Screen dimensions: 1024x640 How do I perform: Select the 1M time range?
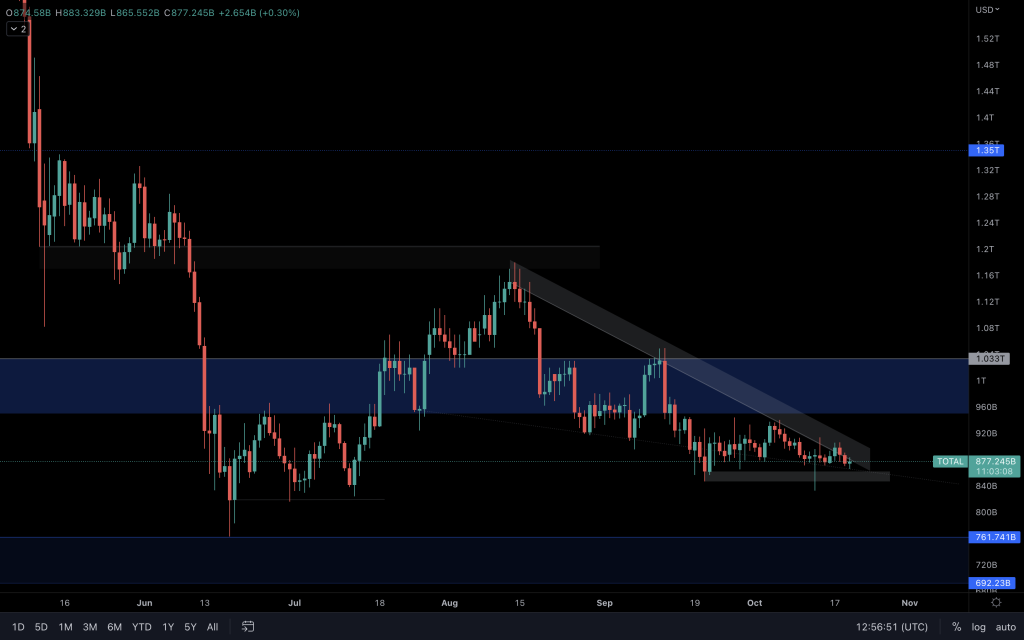click(x=65, y=627)
